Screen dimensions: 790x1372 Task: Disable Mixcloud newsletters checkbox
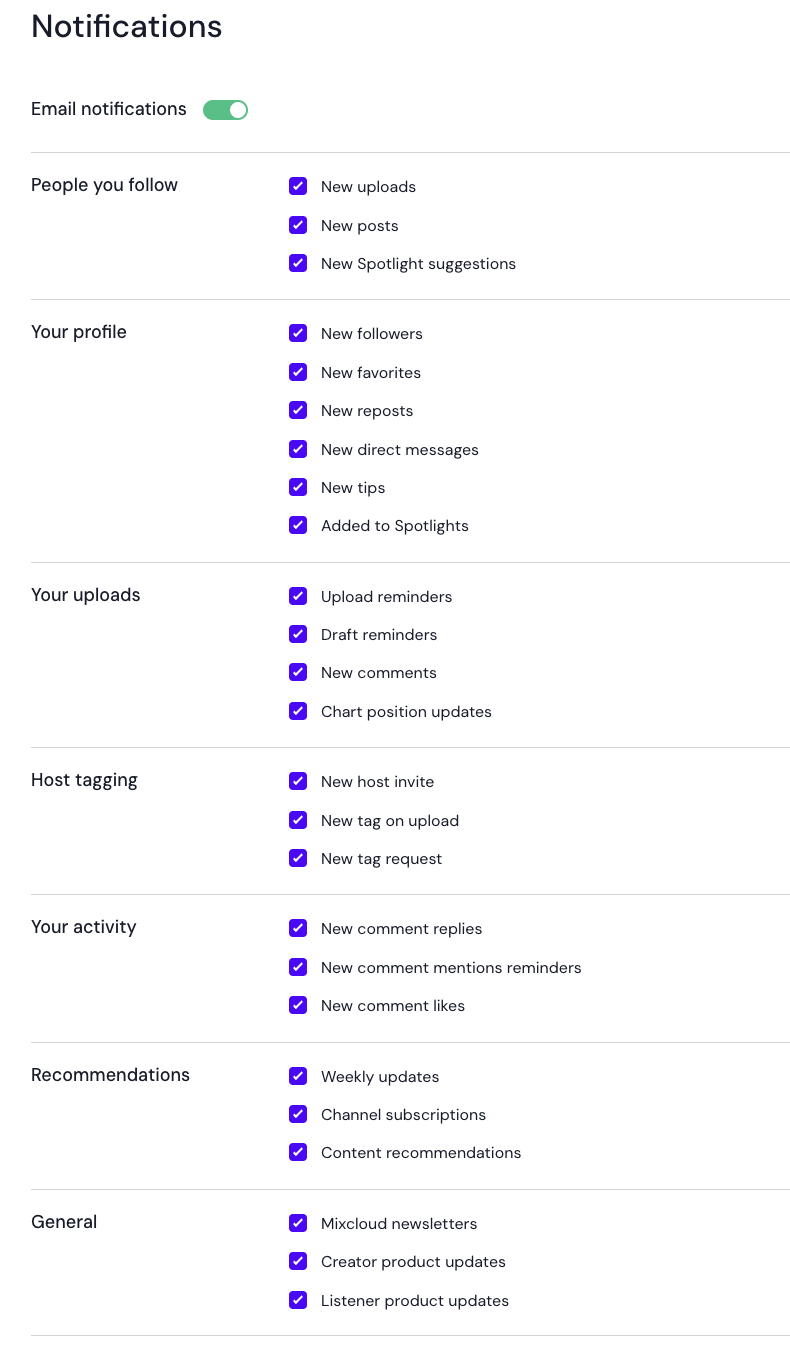coord(298,1223)
